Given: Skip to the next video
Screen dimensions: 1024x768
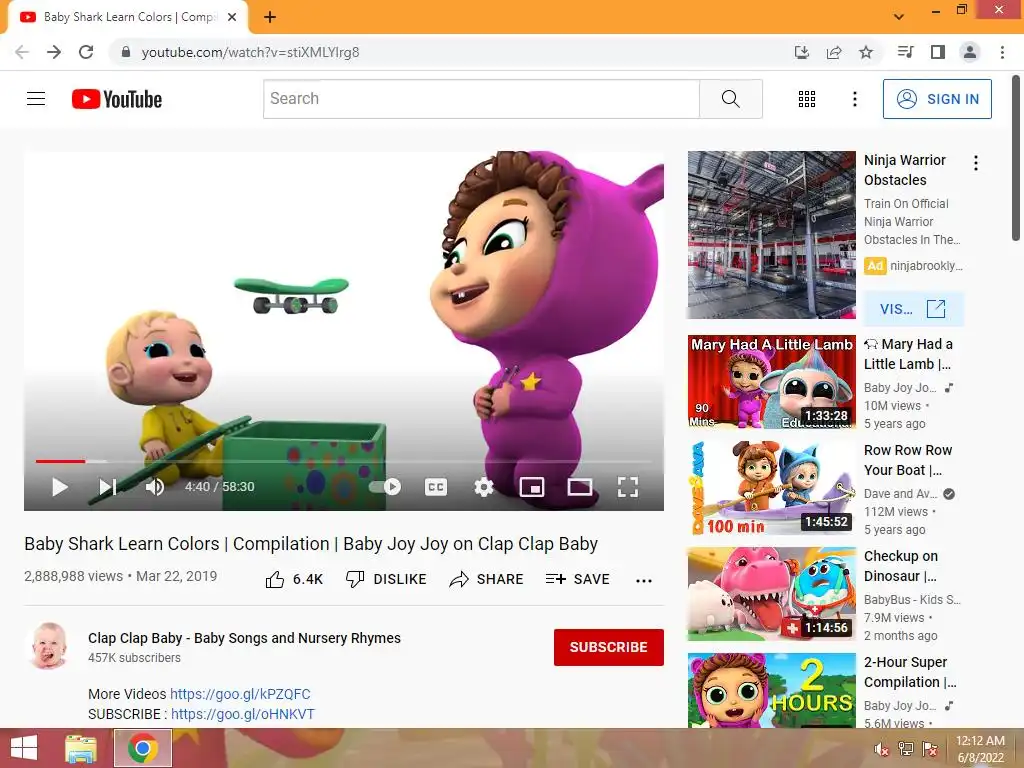Looking at the screenshot, I should click(108, 487).
